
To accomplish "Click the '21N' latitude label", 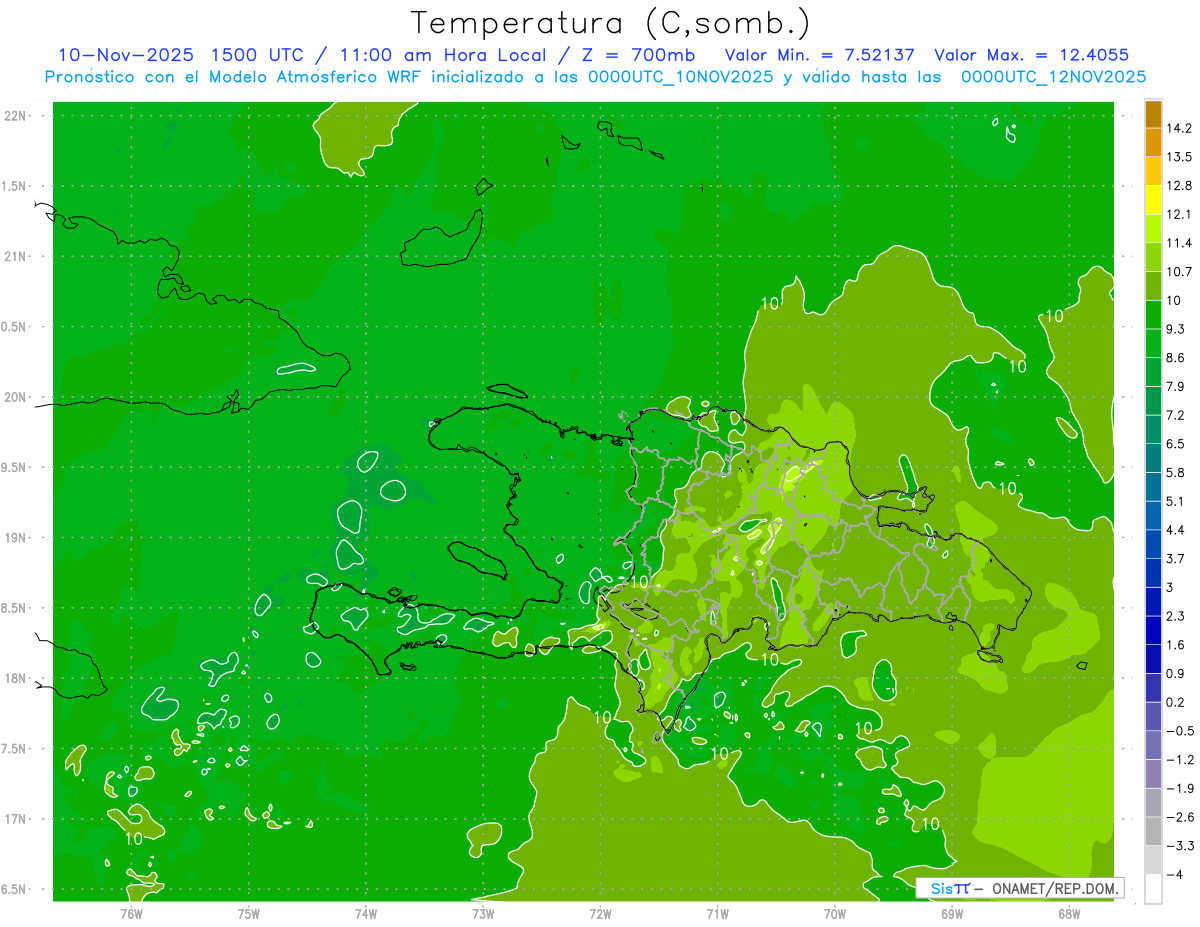I will pyautogui.click(x=17, y=257).
